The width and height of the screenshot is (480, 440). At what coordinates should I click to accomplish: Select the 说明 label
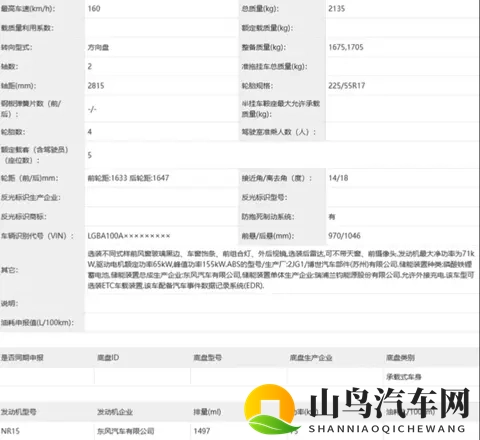coord(10,303)
